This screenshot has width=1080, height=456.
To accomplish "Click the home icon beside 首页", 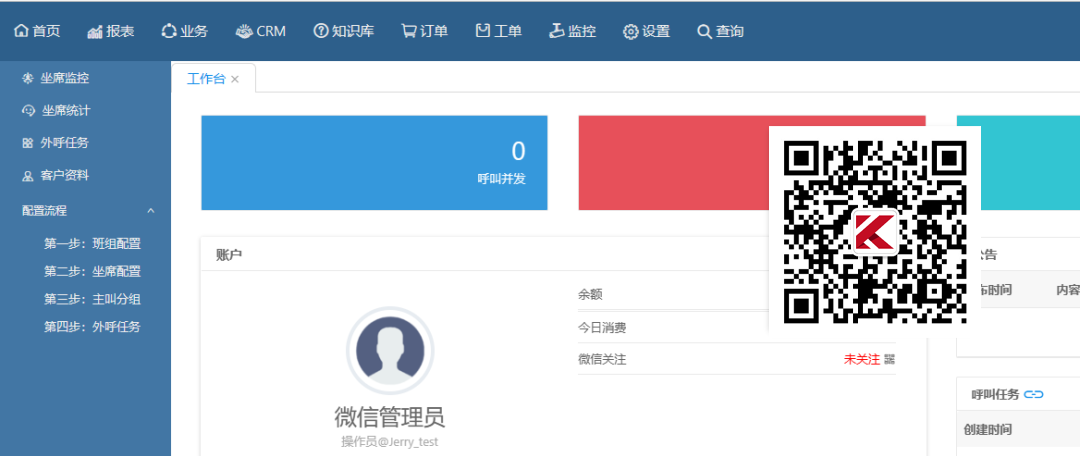I will pyautogui.click(x=21, y=31).
